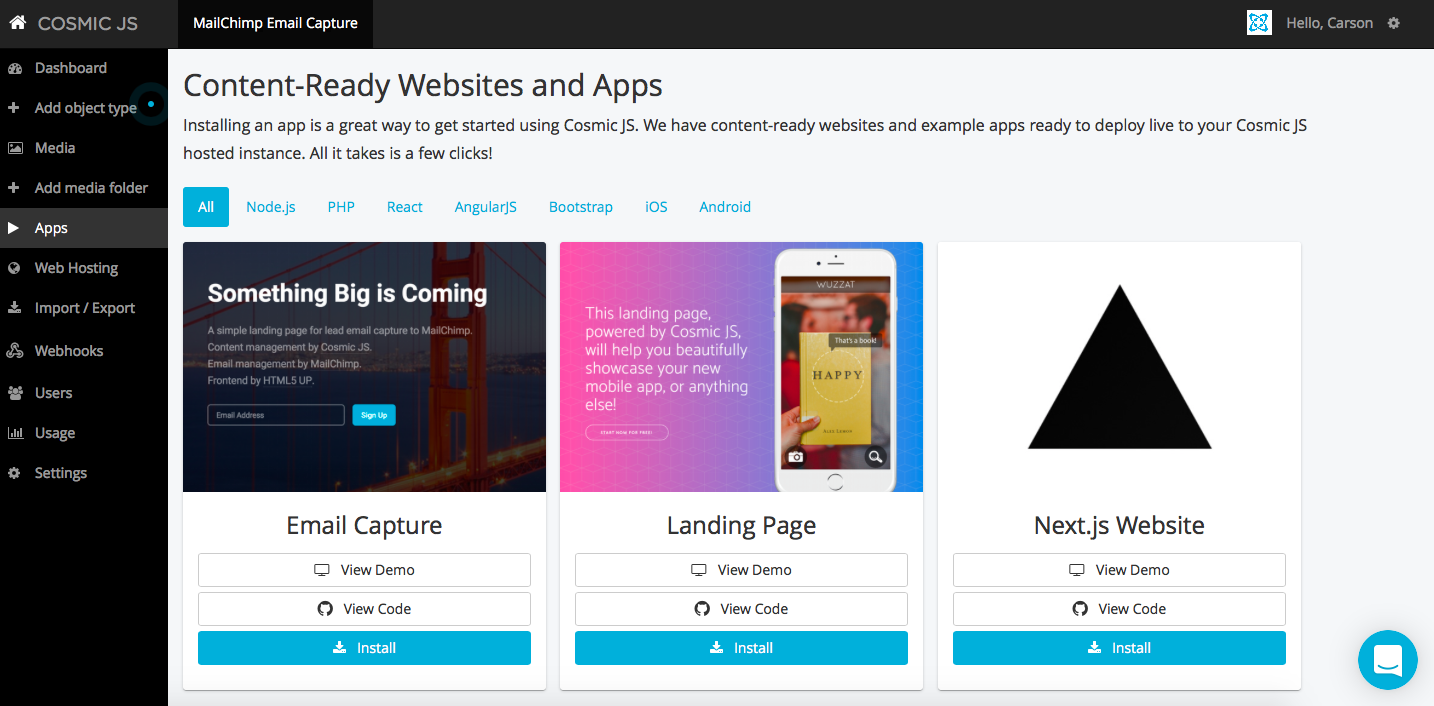1434x706 pixels.
Task: Select the All filter tab
Action: tap(206, 207)
